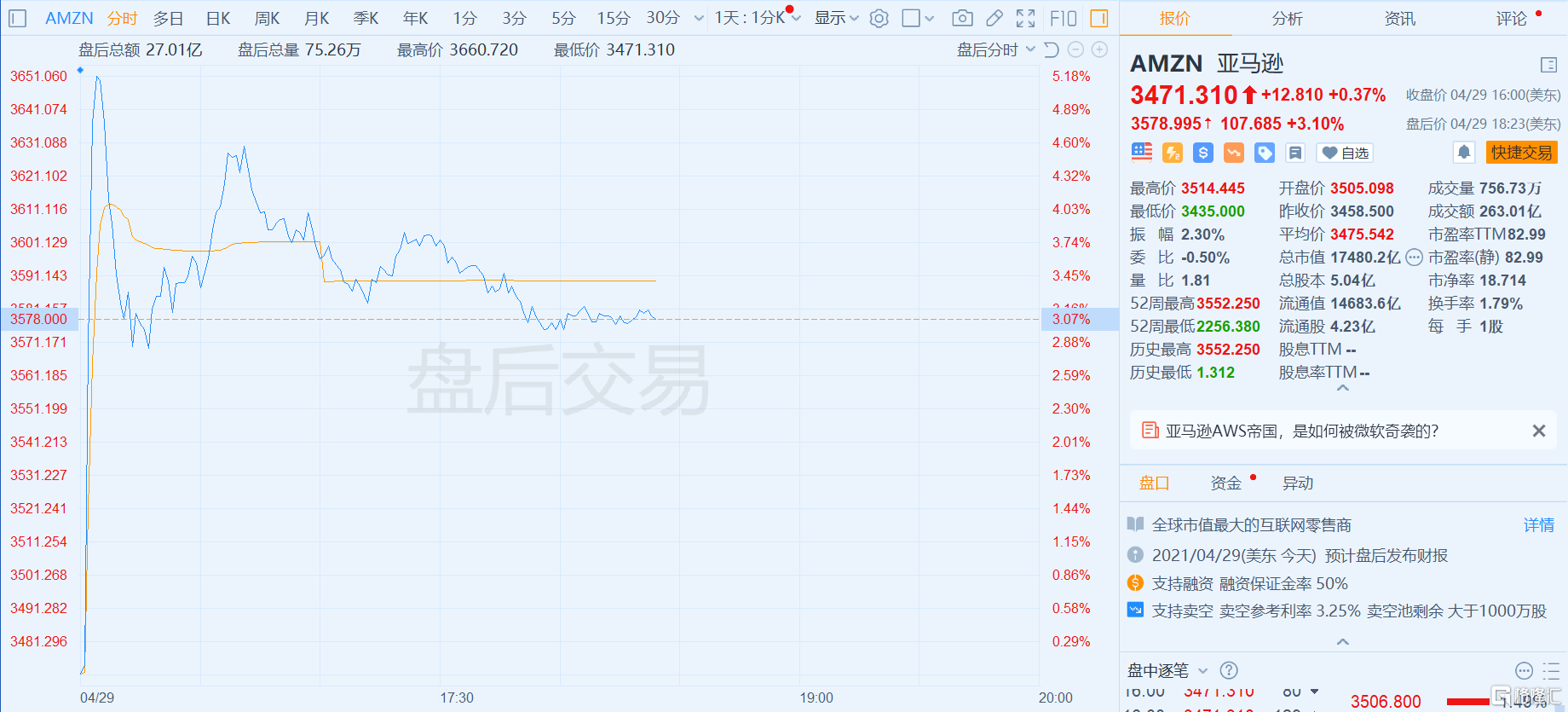Image resolution: width=1568 pixels, height=712 pixels.
Task: Open the 盘后分时 session dropdown
Action: (995, 49)
